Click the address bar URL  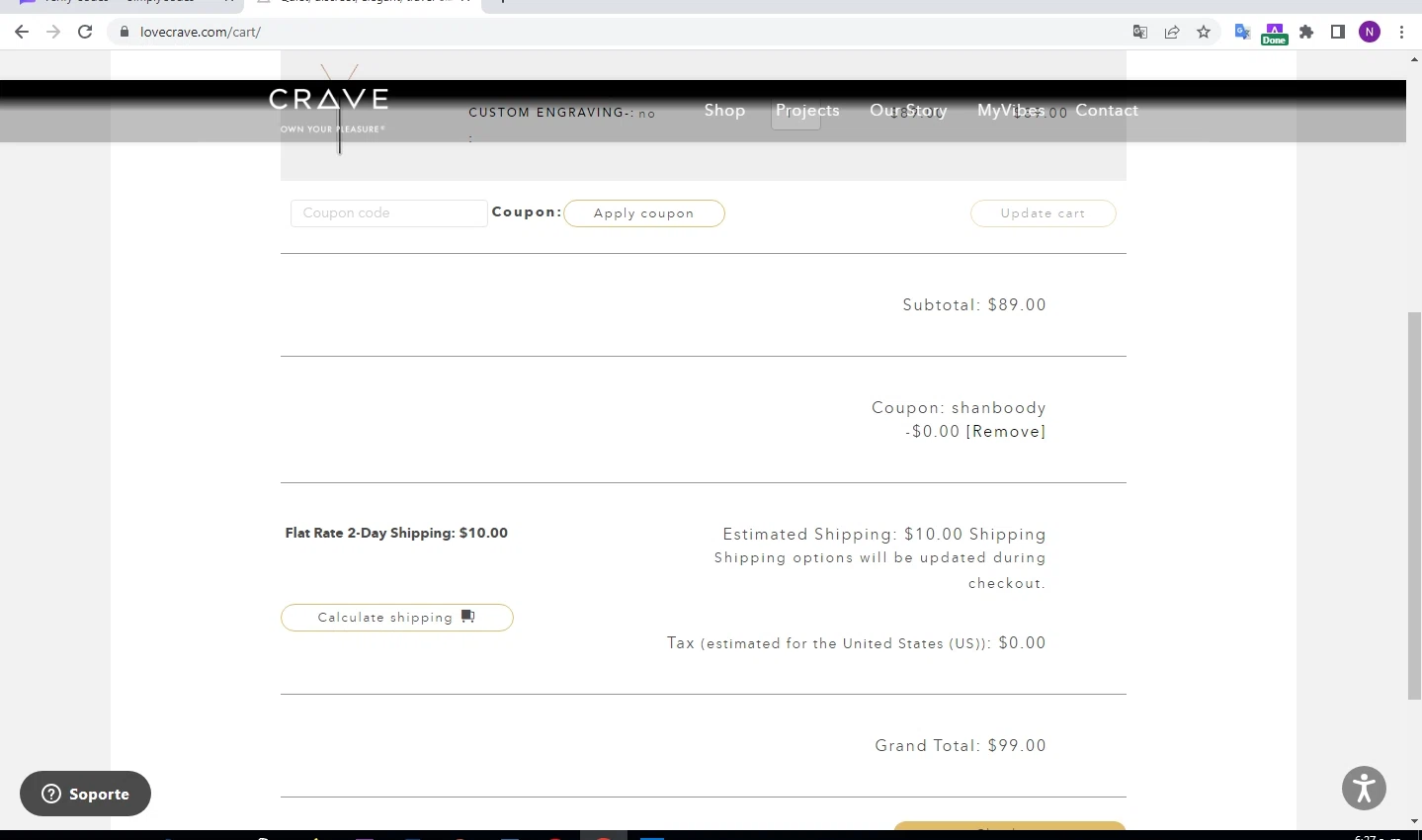pos(201,32)
